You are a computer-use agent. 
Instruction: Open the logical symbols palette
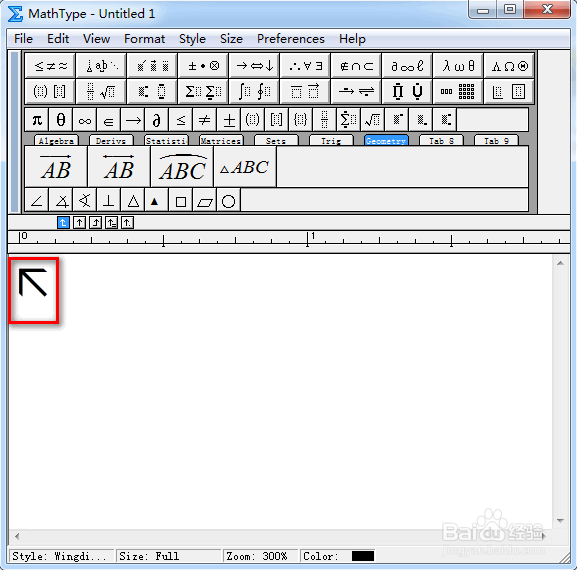[306, 66]
